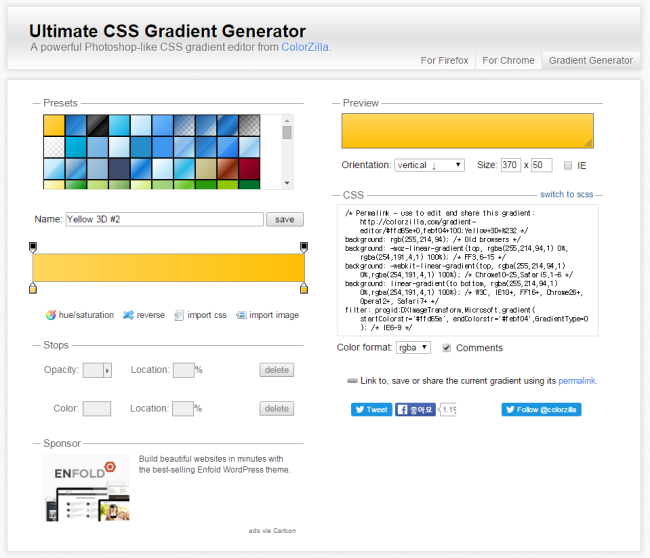
Task: Click the chain link icon beside permalink text
Action: 352,381
